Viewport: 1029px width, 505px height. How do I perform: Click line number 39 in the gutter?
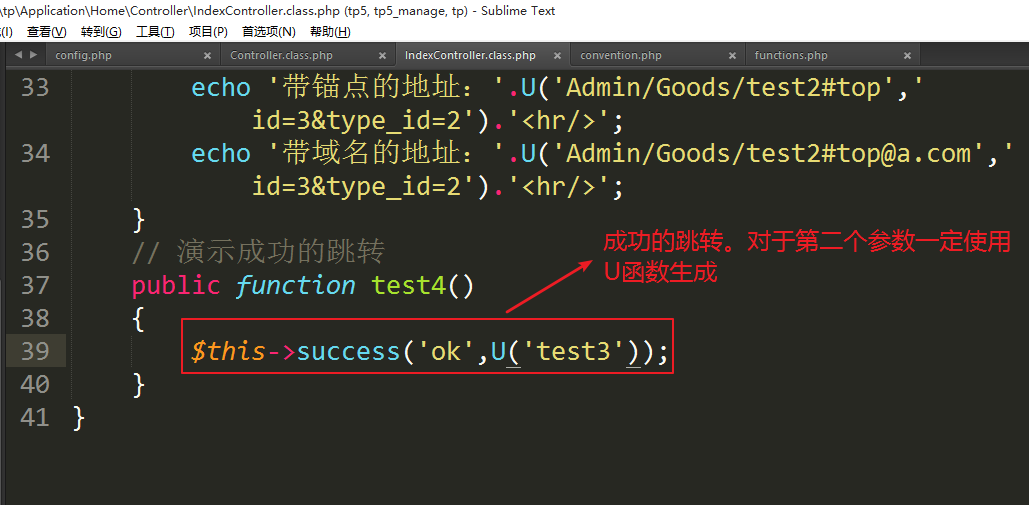(x=35, y=351)
